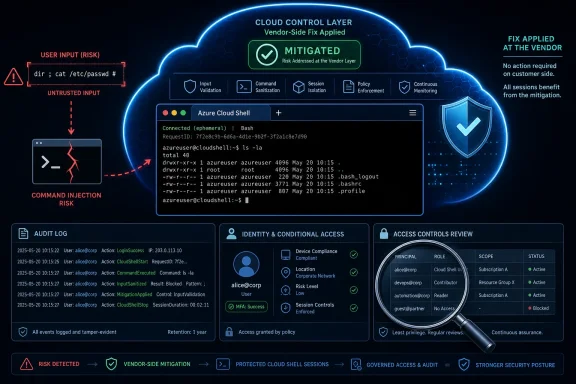Click the STATUS column header
576x384 pixels.
(x=536, y=256)
